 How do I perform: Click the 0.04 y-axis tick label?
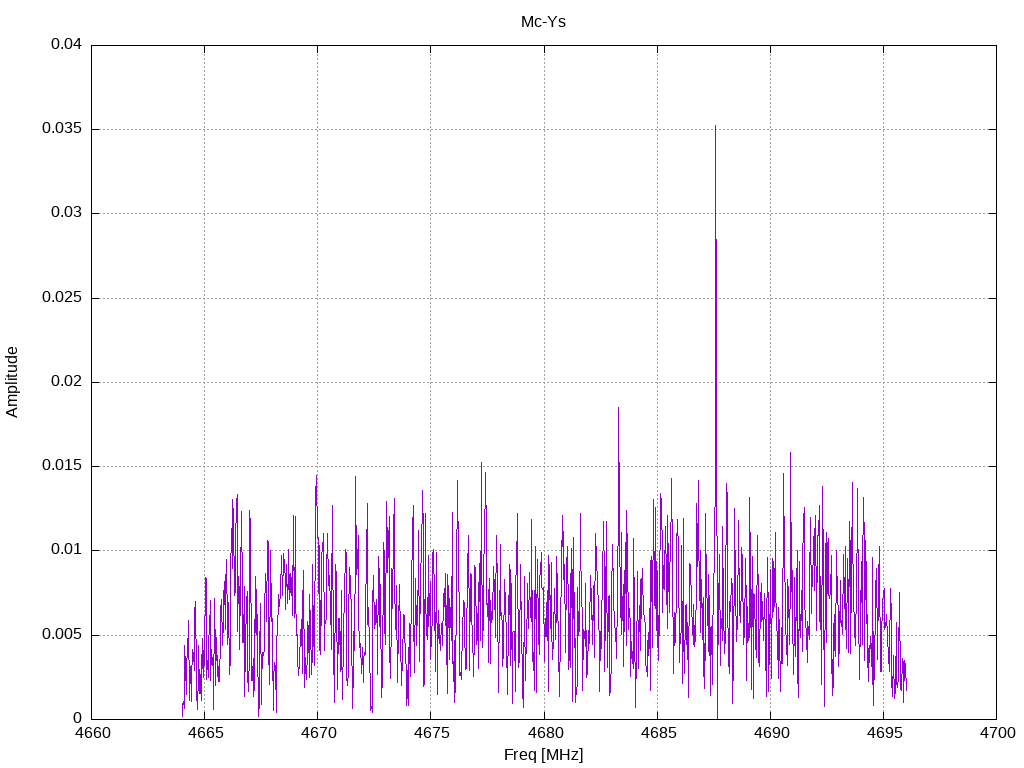(x=67, y=44)
